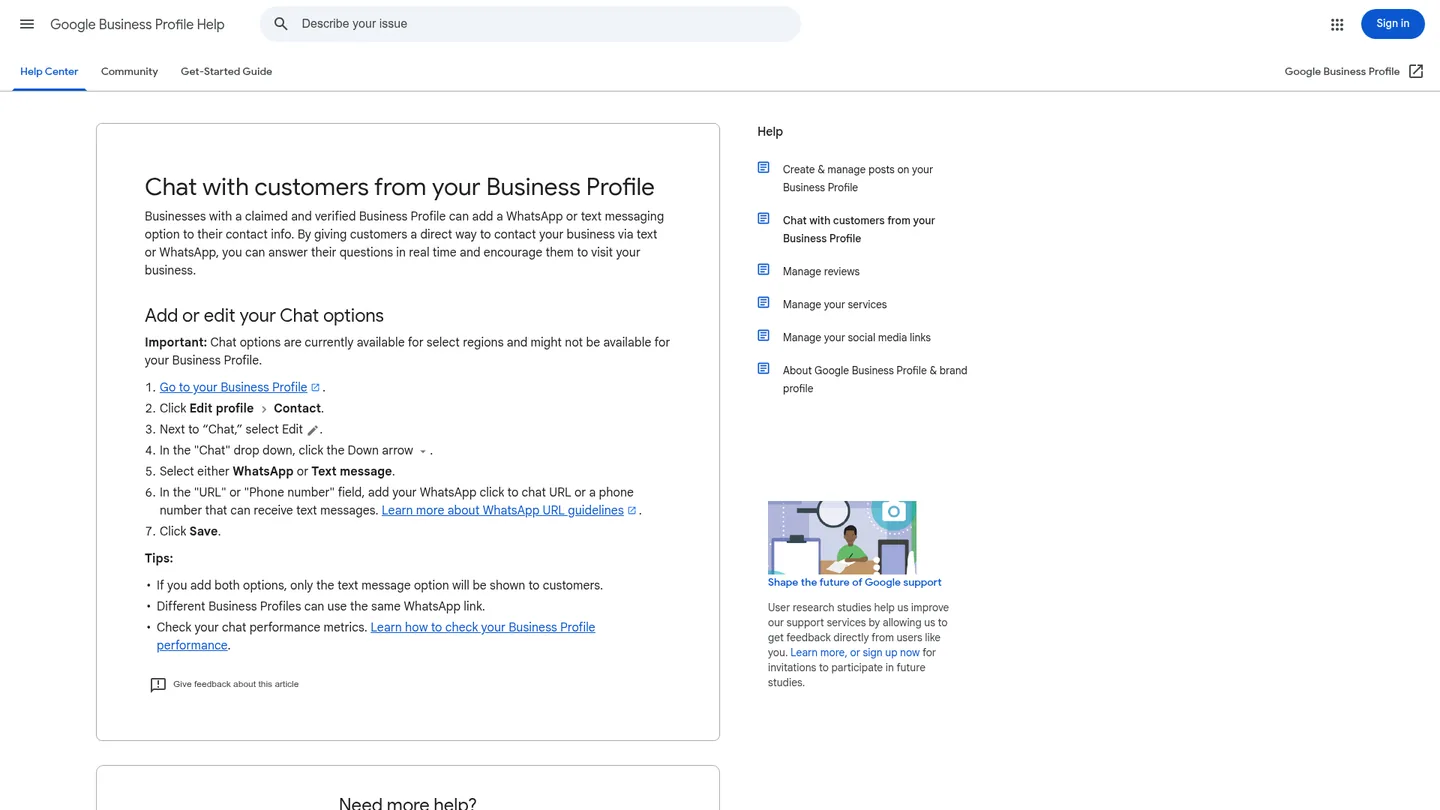1440x810 pixels.
Task: Open the Google apps grid
Action: 1337,24
